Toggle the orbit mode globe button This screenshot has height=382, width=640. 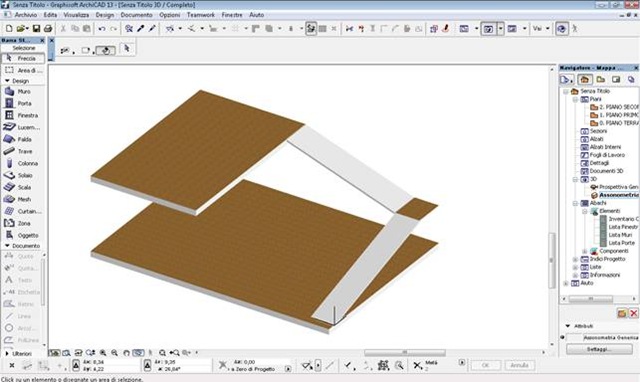pos(562,29)
